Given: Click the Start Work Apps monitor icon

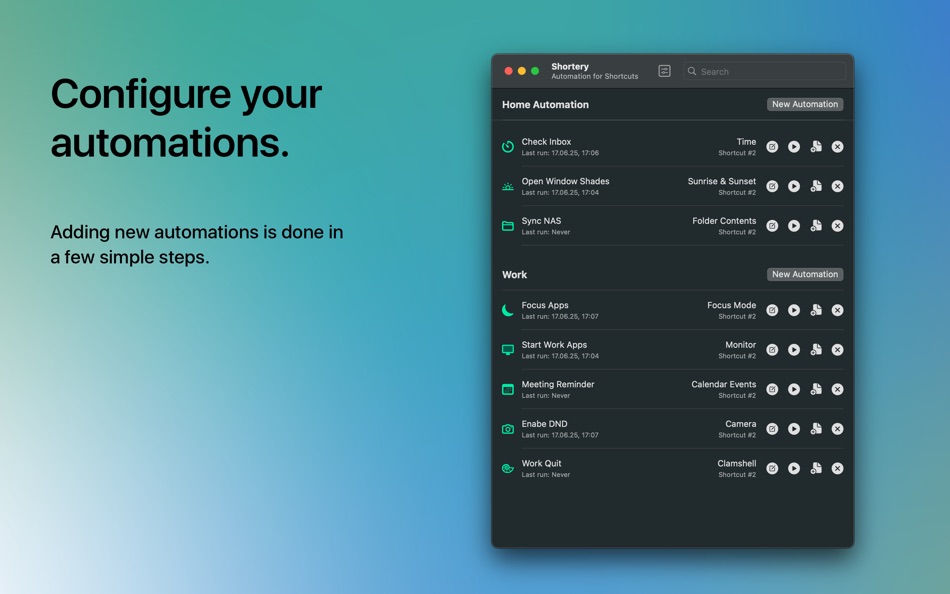Looking at the screenshot, I should tap(508, 350).
